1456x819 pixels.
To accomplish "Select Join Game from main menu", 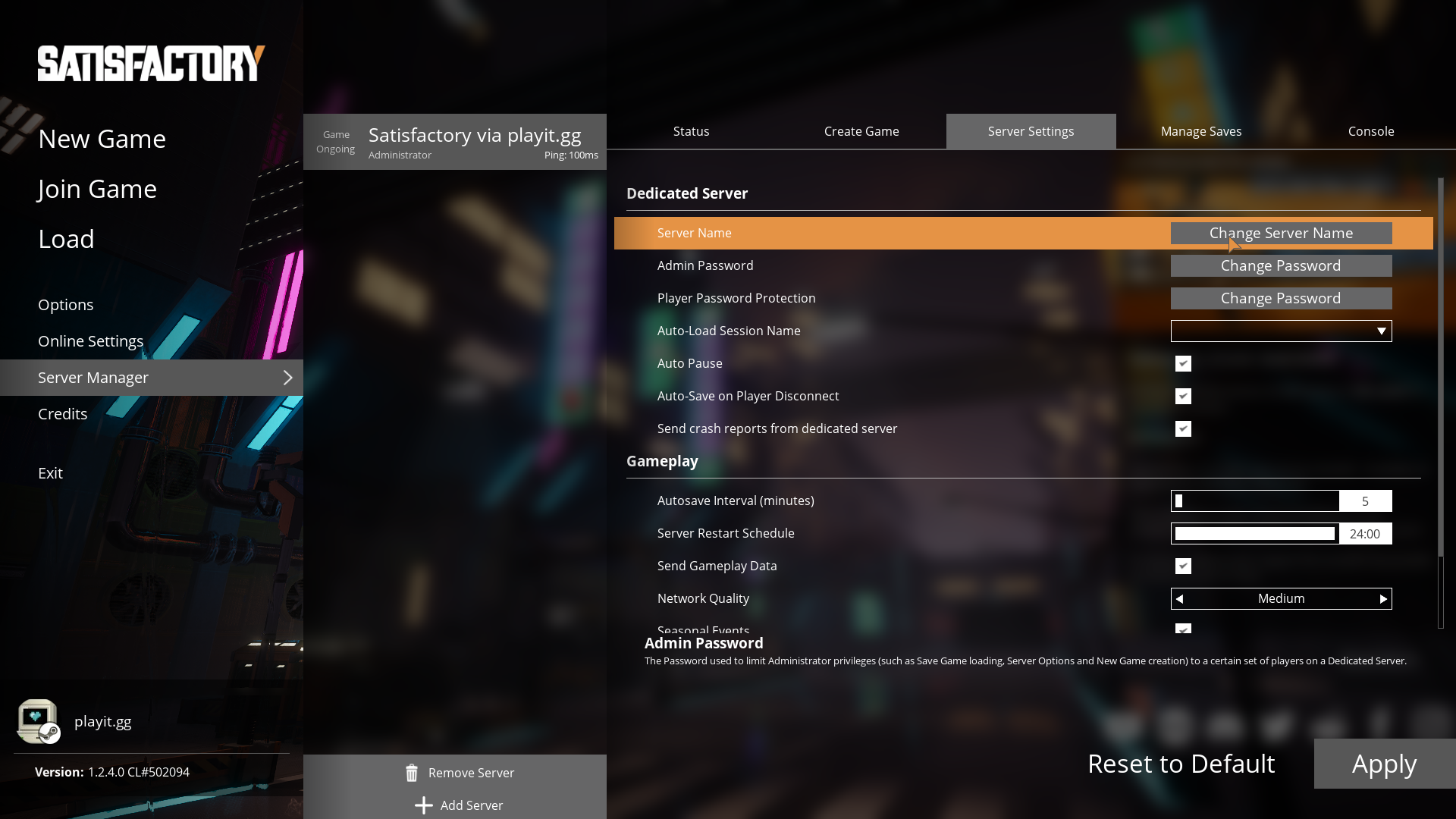I will [x=97, y=189].
